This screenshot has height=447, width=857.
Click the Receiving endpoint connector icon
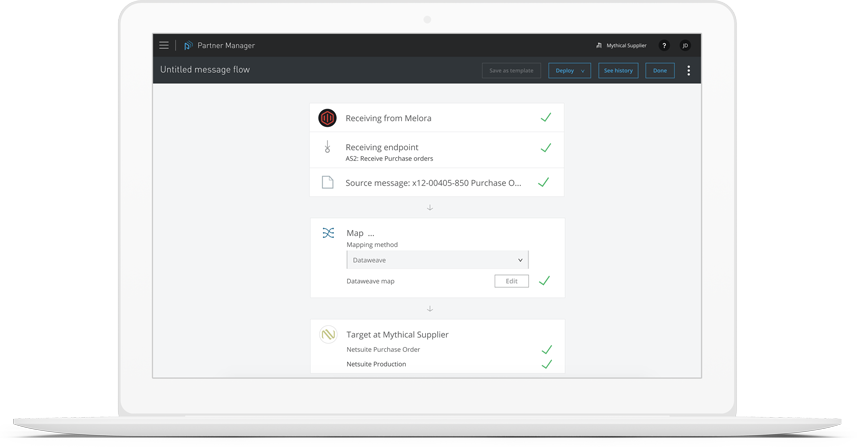tap(327, 147)
